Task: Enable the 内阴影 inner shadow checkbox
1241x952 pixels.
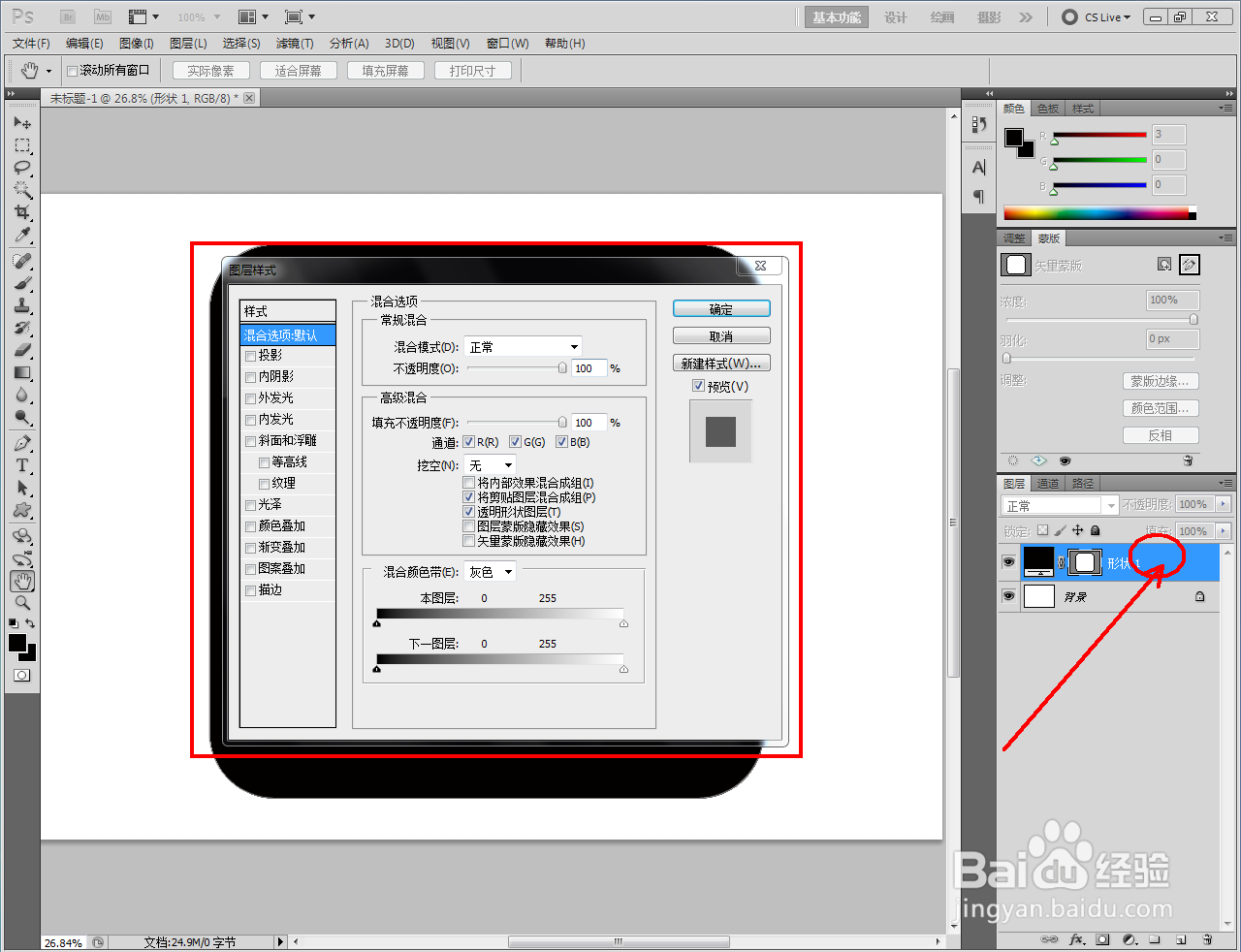Action: [x=250, y=377]
